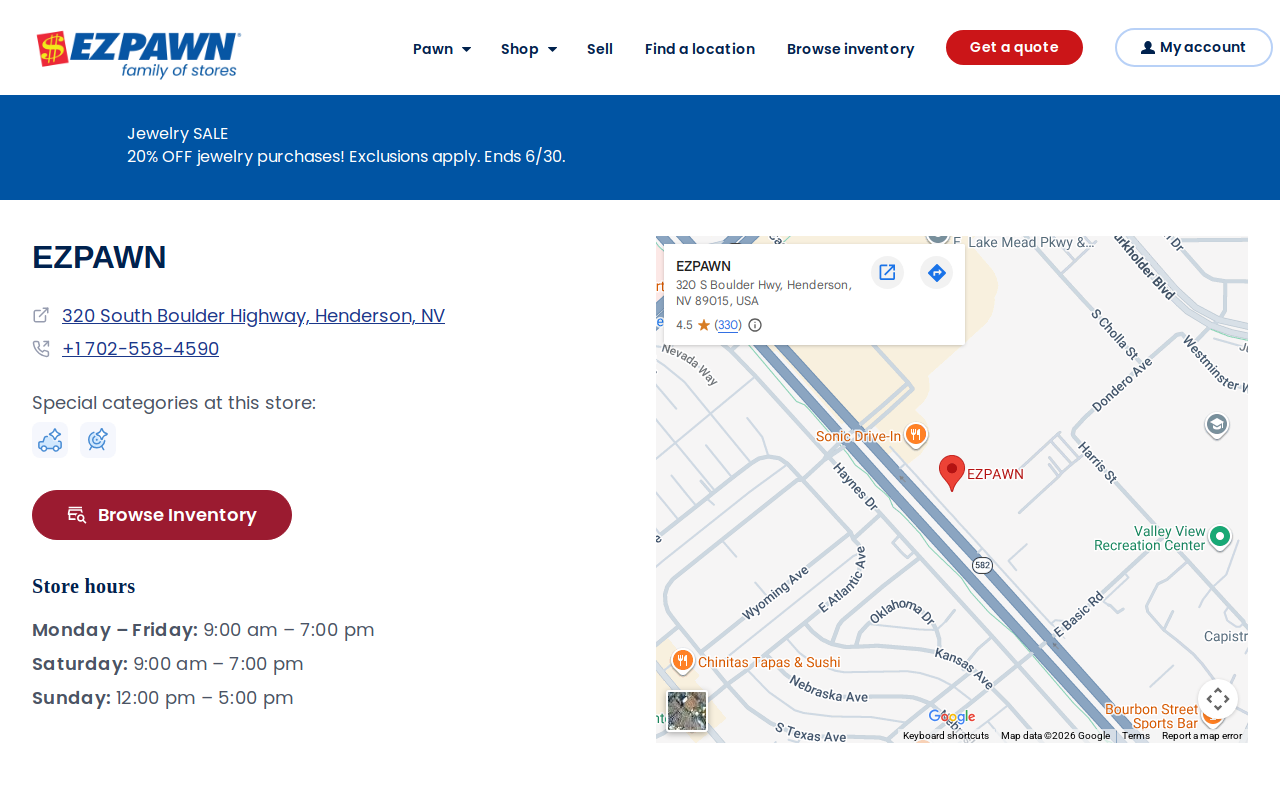Click the Jewelry SALE banner text
1280x800 pixels.
pos(178,133)
